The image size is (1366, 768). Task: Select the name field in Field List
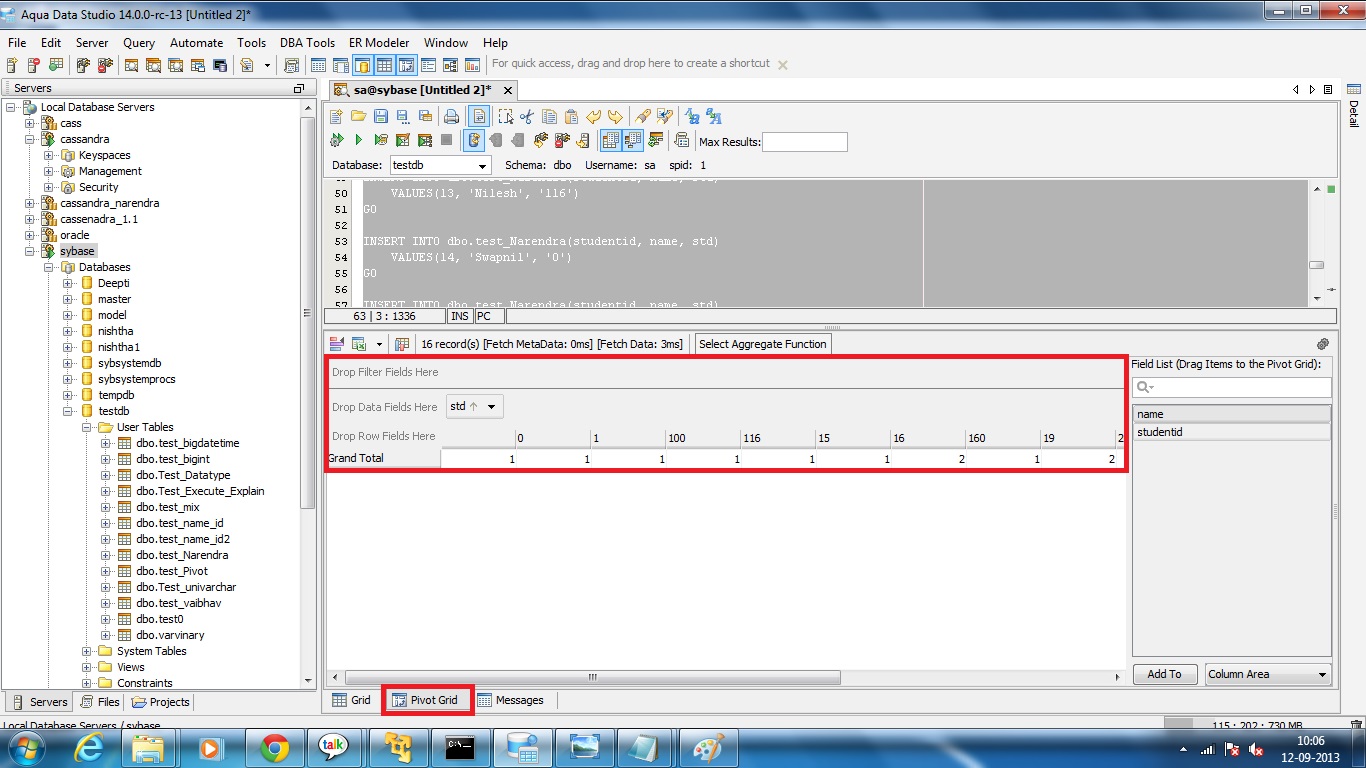1232,414
